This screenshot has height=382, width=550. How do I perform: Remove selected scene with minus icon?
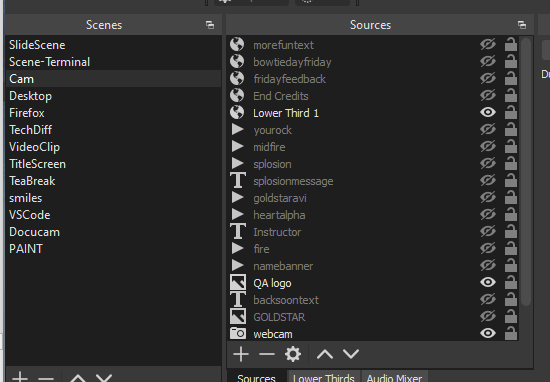point(46,378)
